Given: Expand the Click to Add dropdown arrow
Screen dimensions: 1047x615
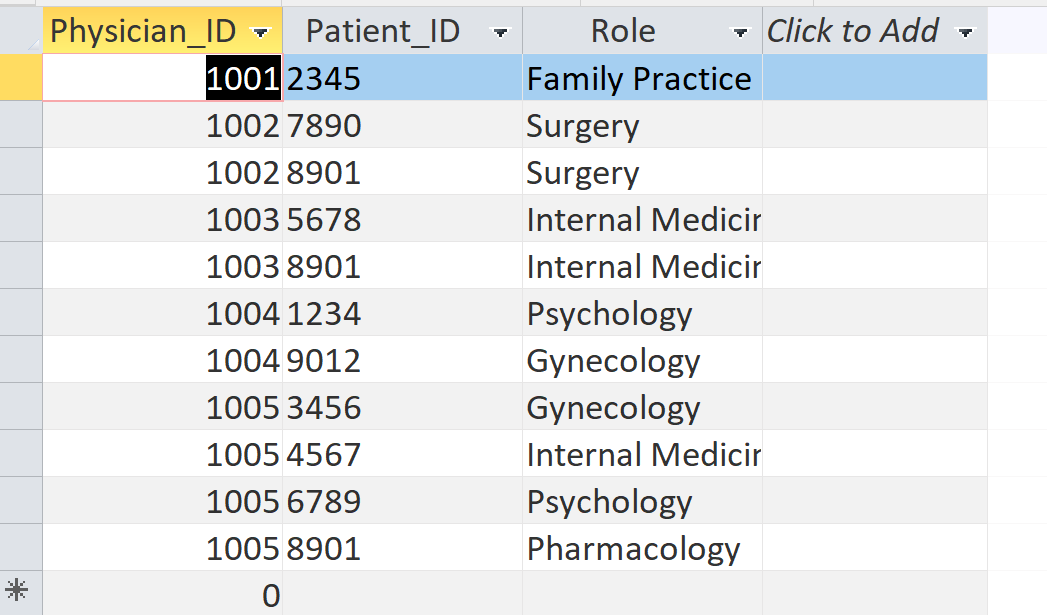Looking at the screenshot, I should (x=965, y=33).
